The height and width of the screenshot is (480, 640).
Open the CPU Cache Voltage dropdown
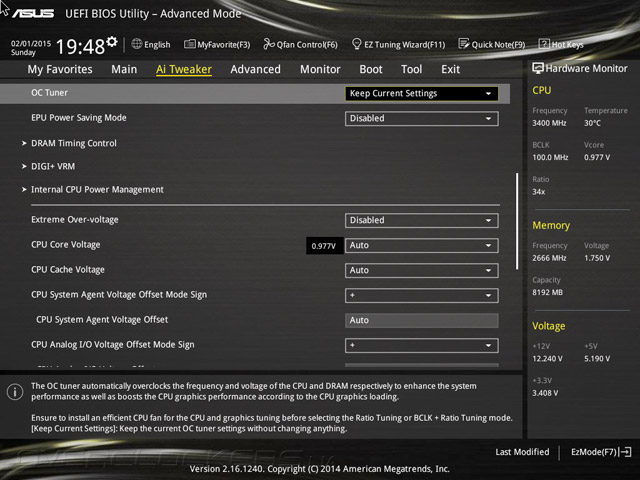pos(422,270)
